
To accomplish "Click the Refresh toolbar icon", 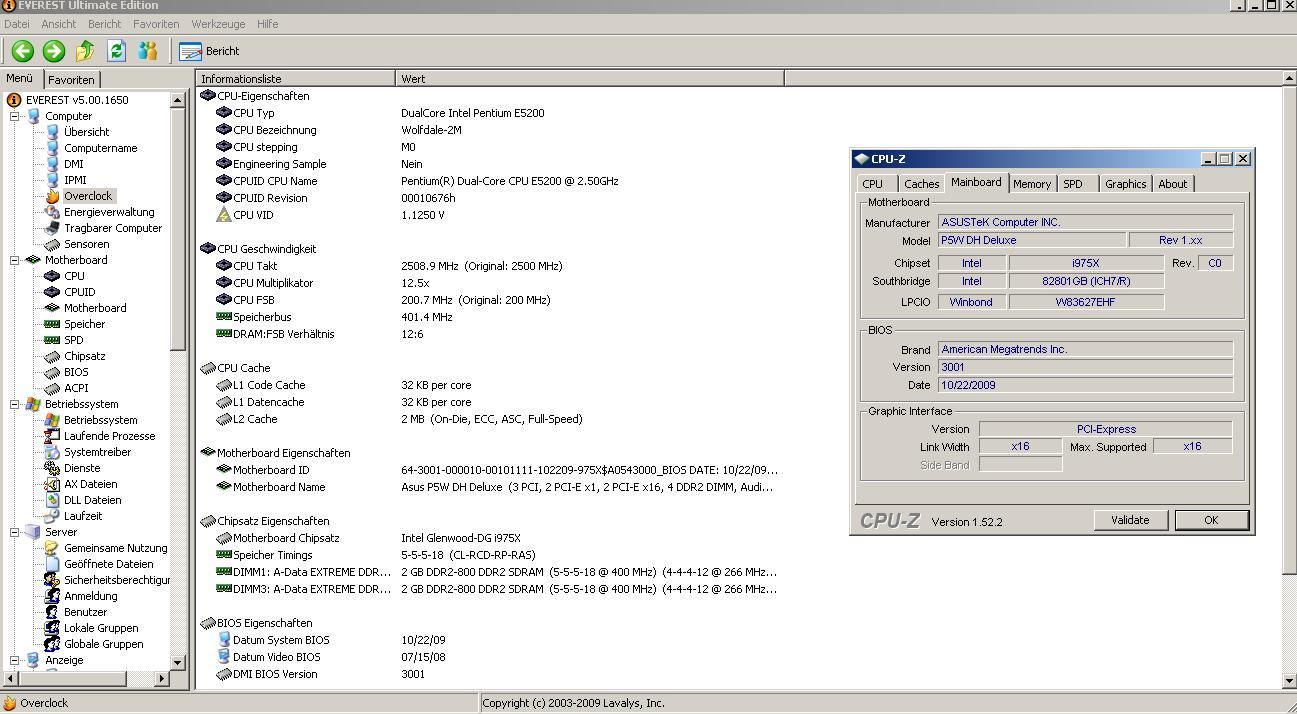I will [116, 51].
